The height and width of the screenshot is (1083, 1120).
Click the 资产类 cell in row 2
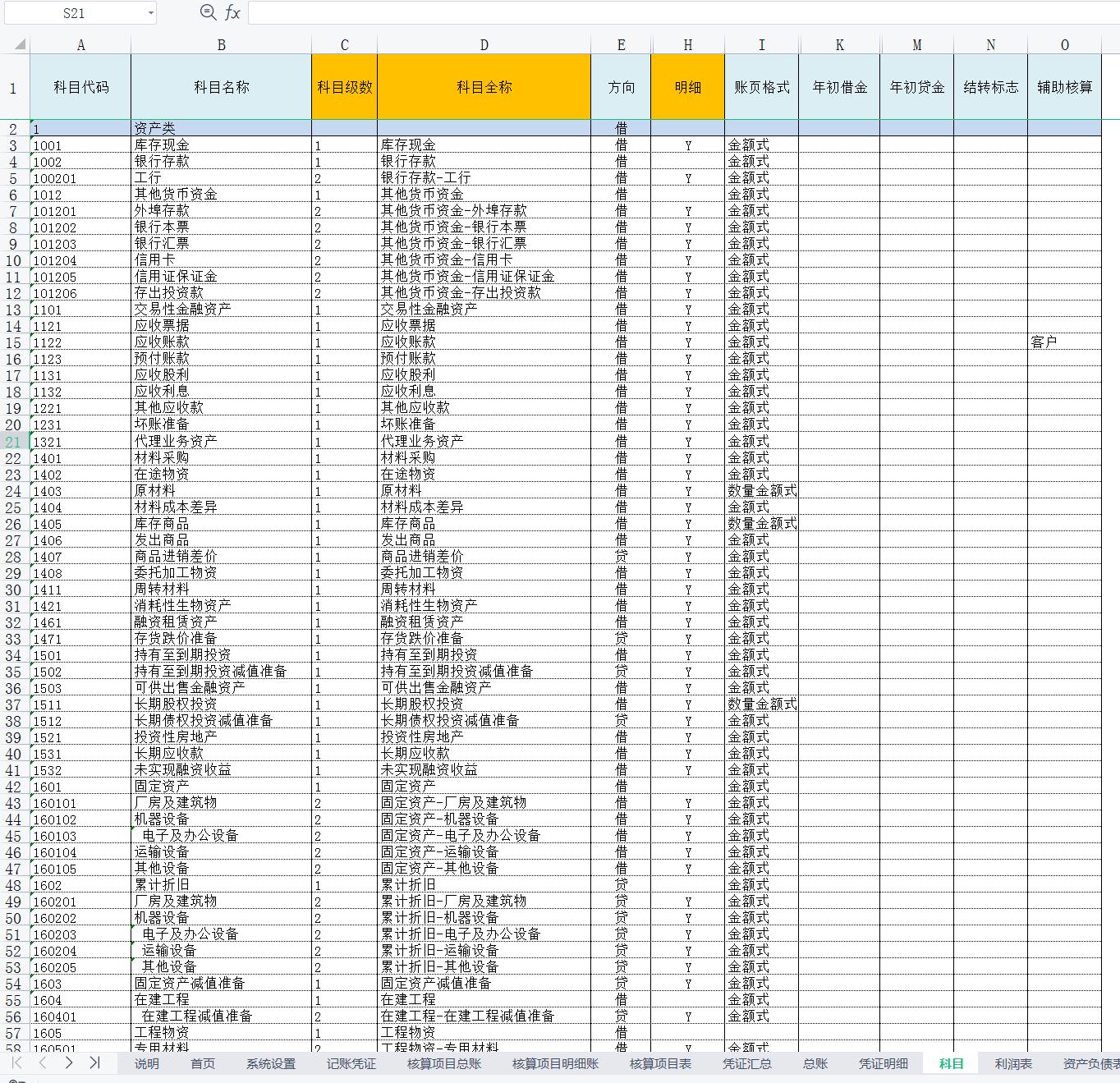coord(222,128)
